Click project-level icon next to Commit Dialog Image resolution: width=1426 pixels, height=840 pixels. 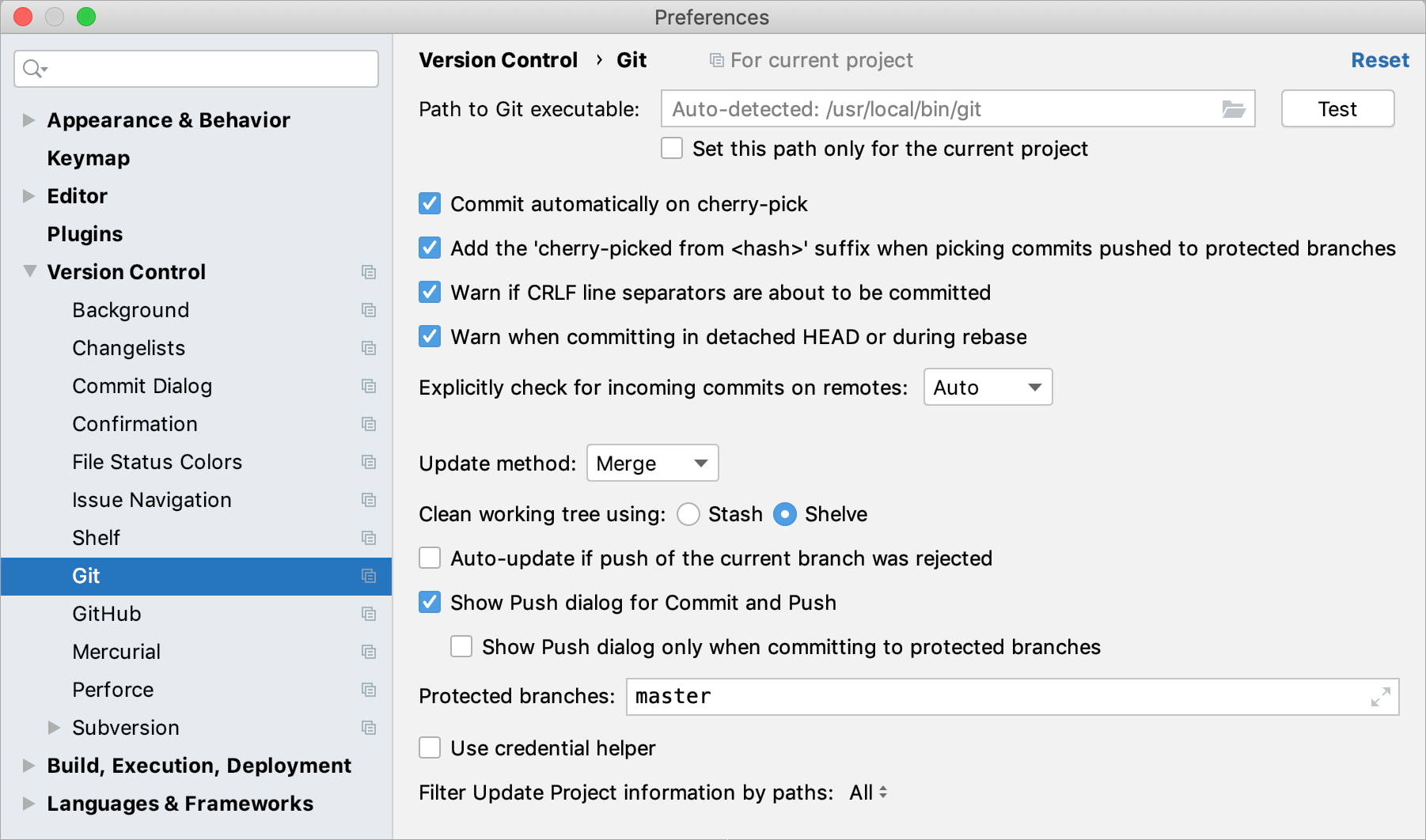[369, 386]
